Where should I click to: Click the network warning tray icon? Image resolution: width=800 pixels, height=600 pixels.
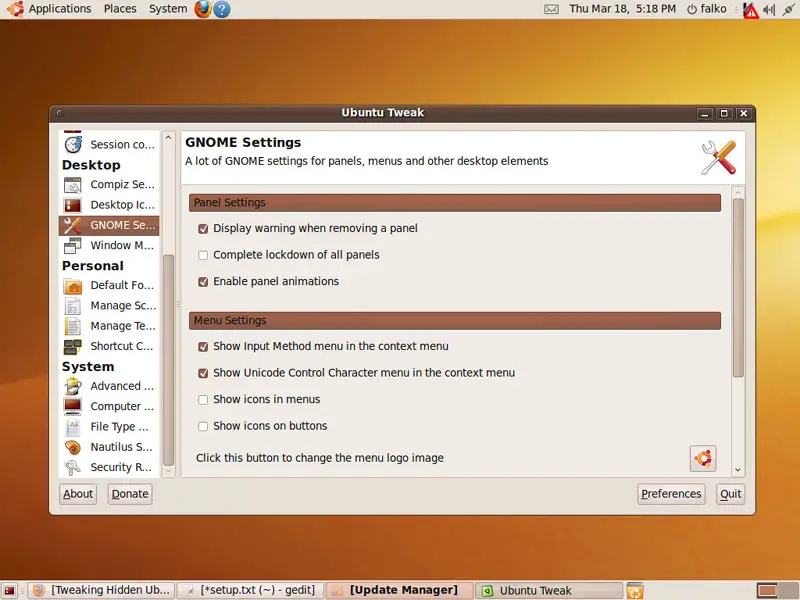pyautogui.click(x=751, y=10)
